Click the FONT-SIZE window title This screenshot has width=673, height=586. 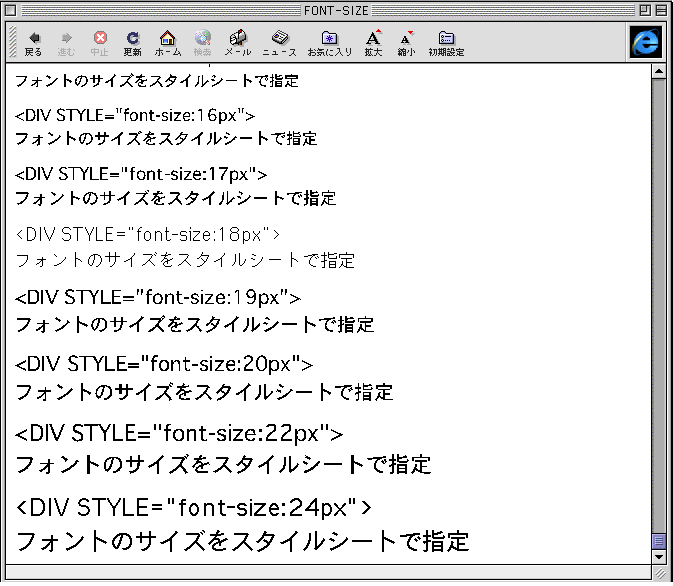[x=336, y=10]
